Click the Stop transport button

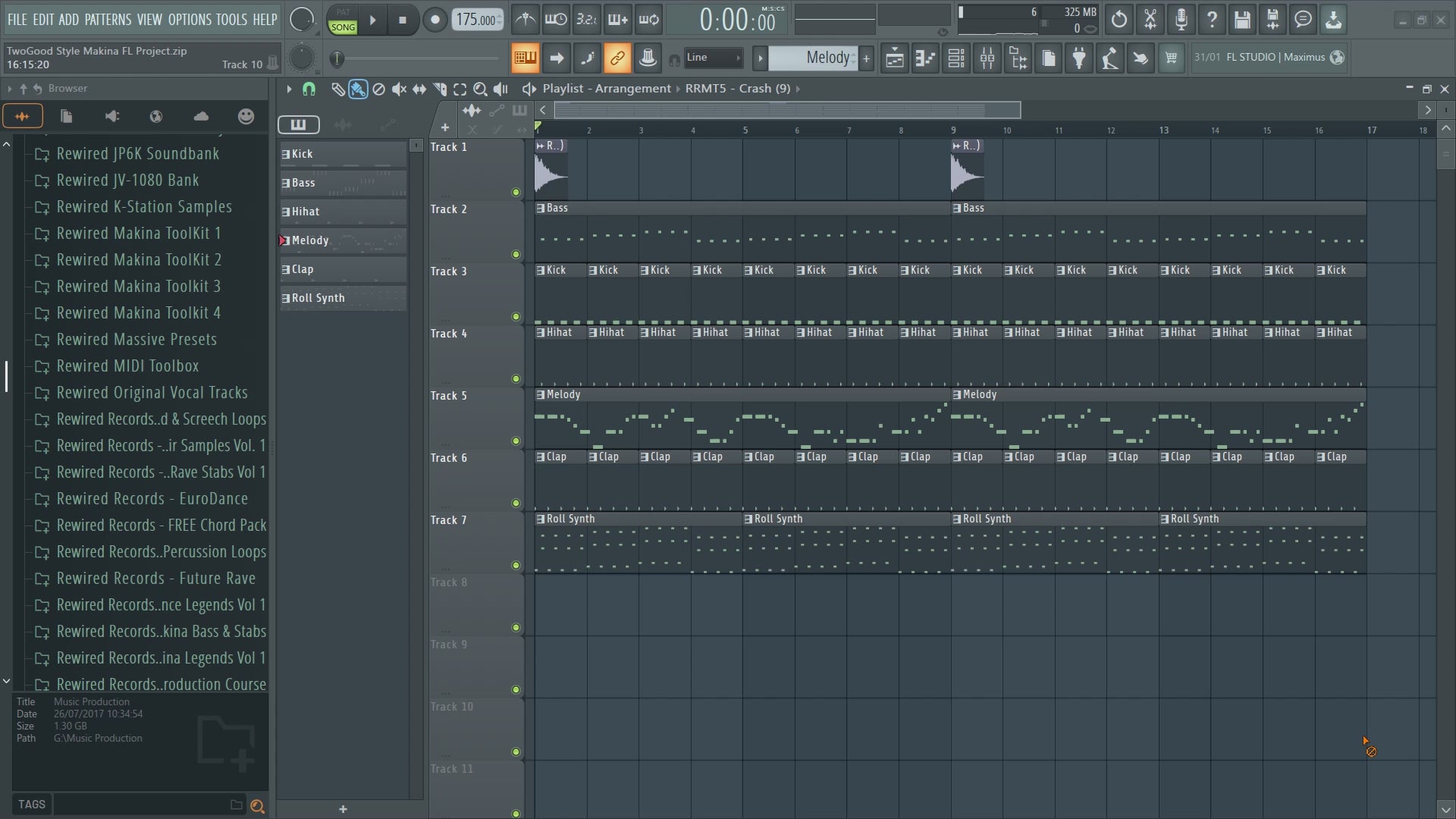point(403,20)
